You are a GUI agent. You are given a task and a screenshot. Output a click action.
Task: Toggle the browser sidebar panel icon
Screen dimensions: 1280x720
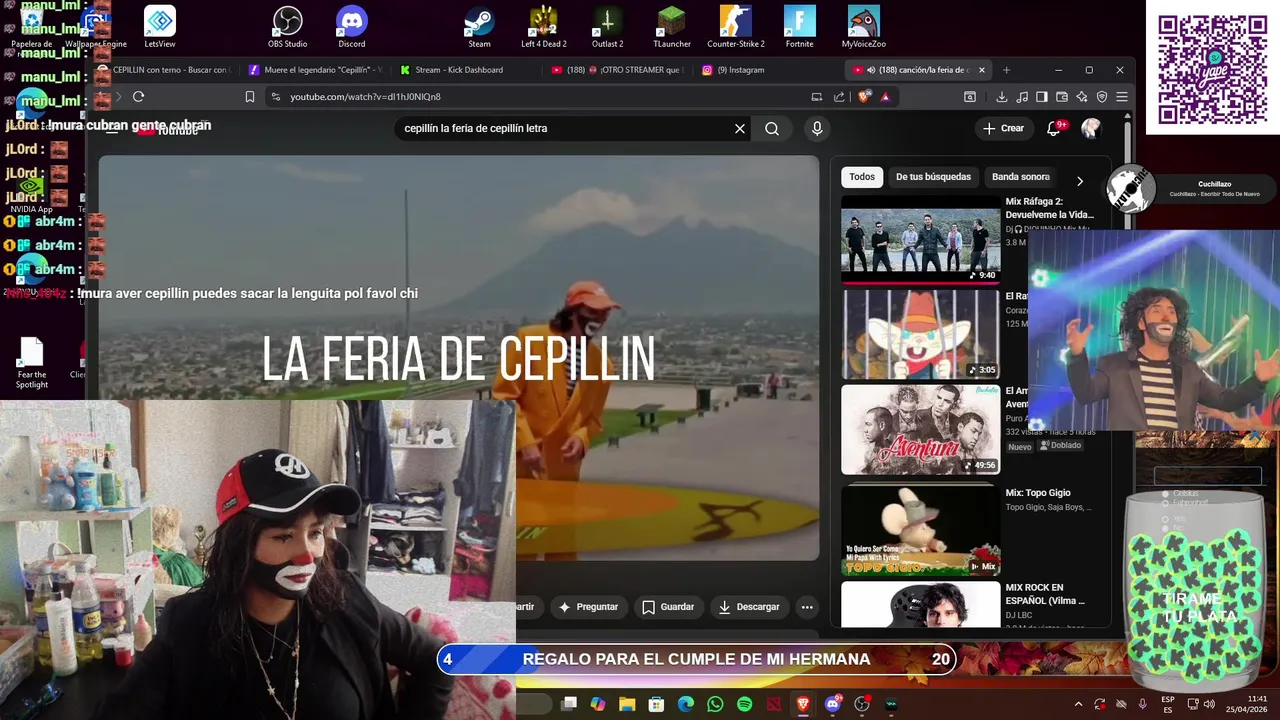point(1041,97)
